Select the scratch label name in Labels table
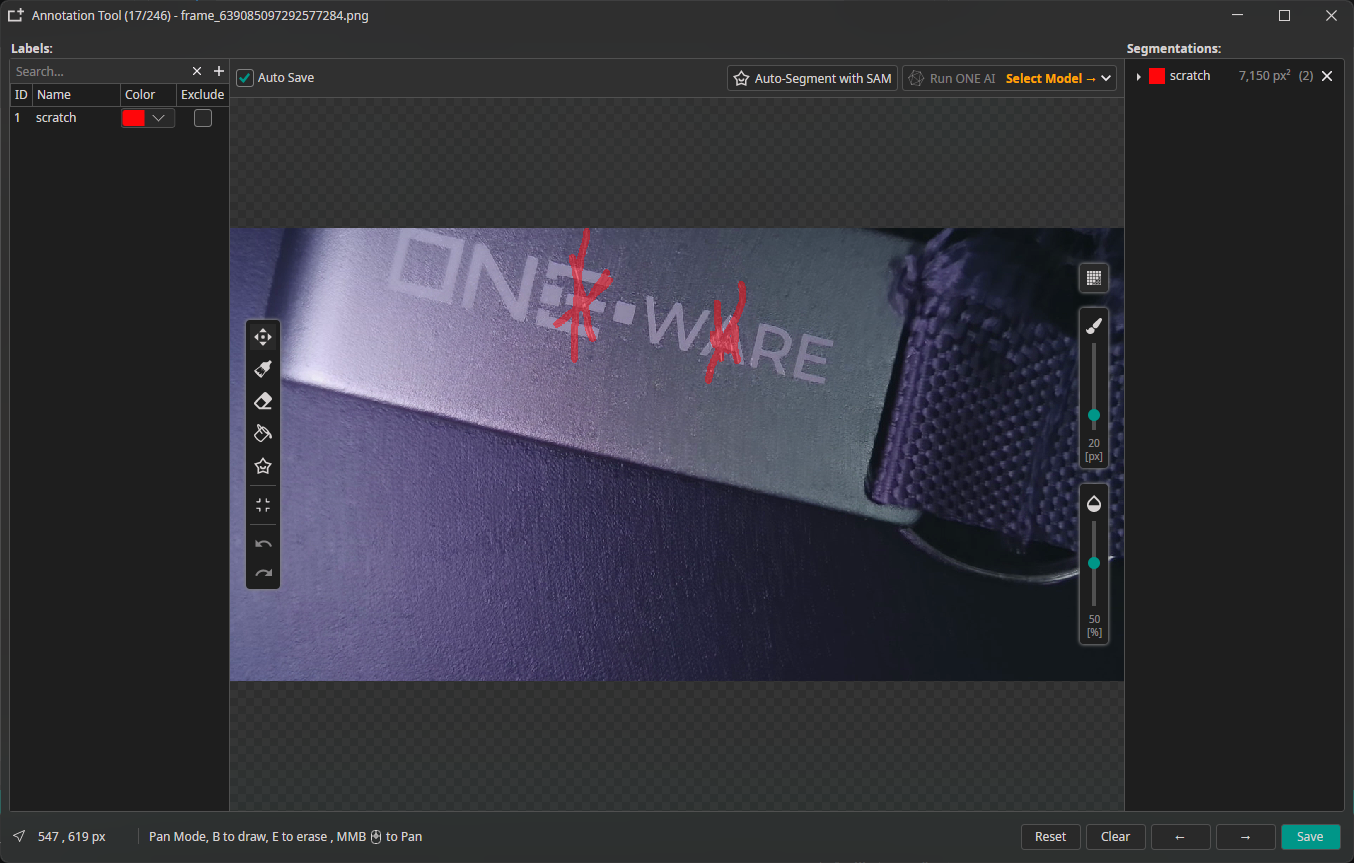The width and height of the screenshot is (1354, 863). (56, 118)
